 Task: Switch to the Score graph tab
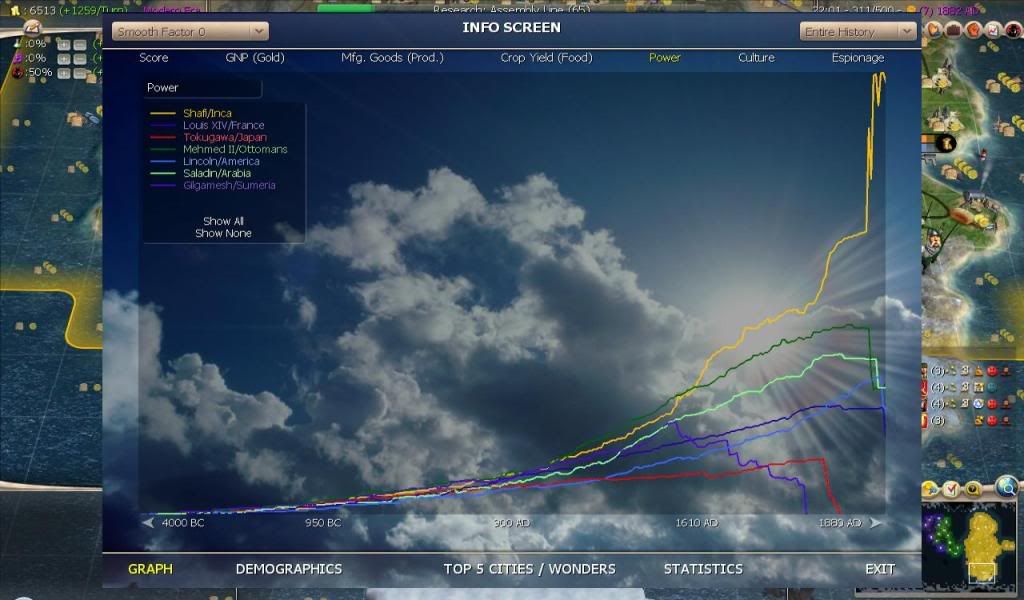click(153, 57)
